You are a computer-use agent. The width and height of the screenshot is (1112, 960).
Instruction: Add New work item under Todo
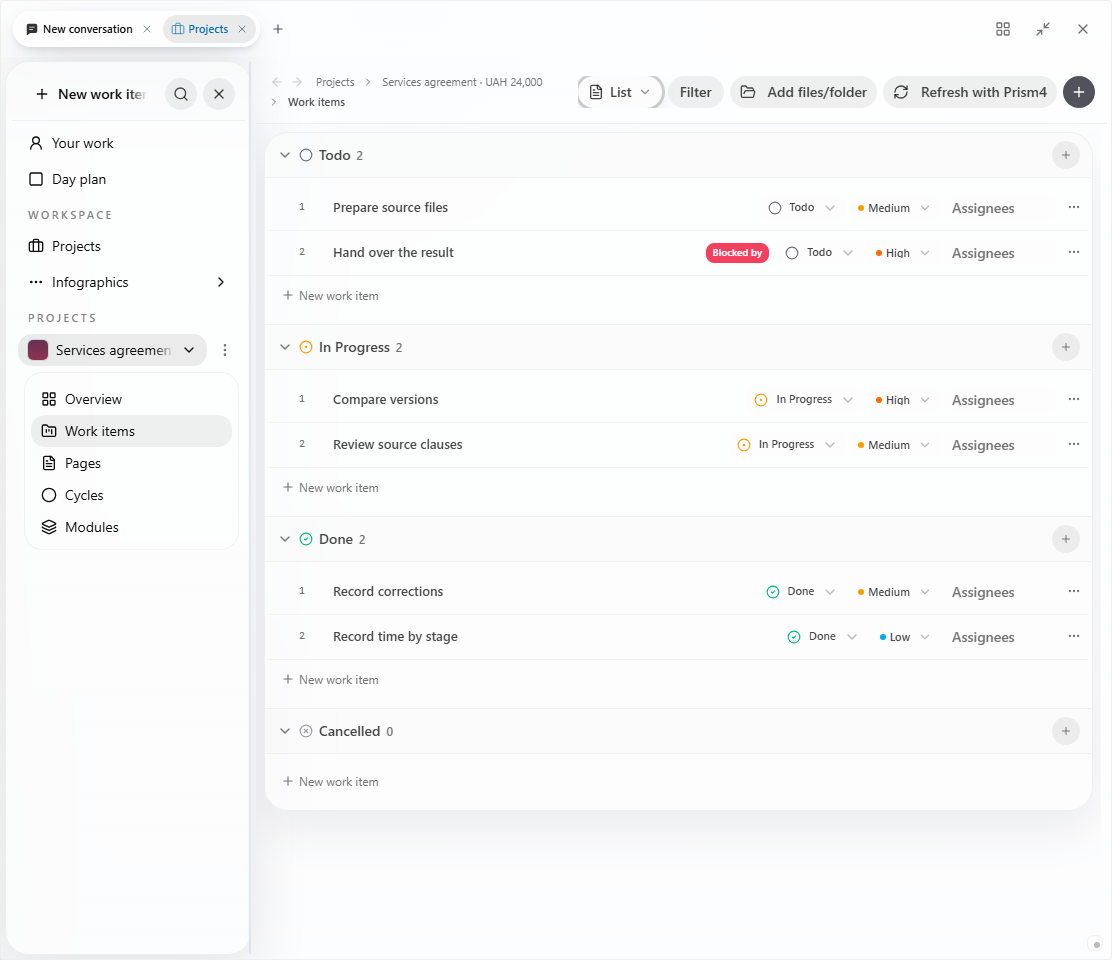330,296
